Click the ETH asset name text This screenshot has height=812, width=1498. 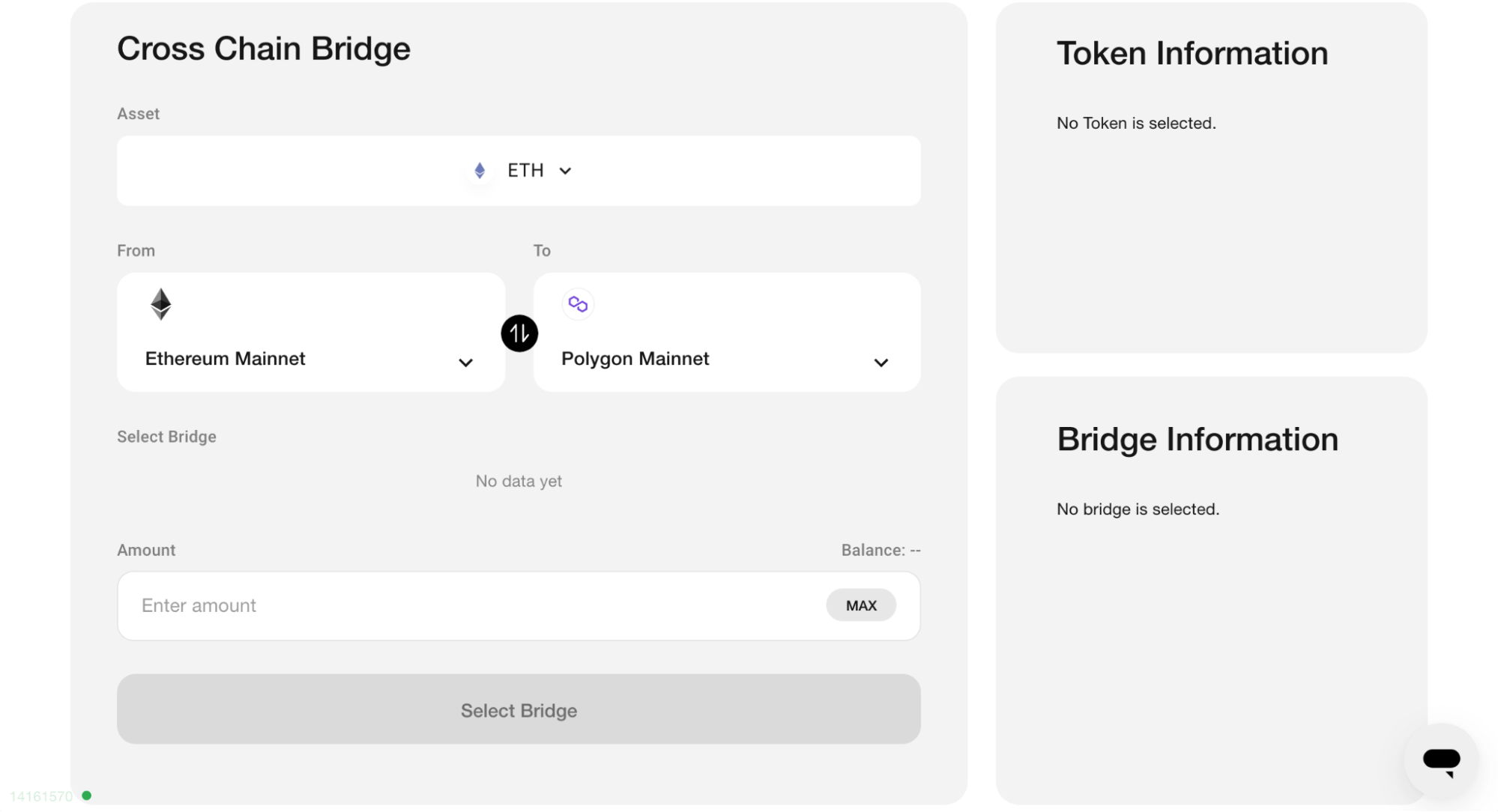(525, 171)
